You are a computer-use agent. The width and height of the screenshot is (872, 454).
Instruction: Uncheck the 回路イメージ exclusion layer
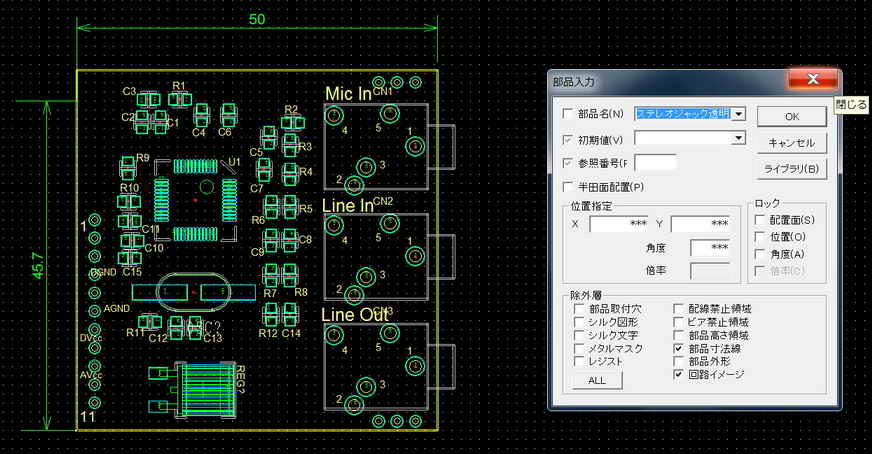pos(679,374)
